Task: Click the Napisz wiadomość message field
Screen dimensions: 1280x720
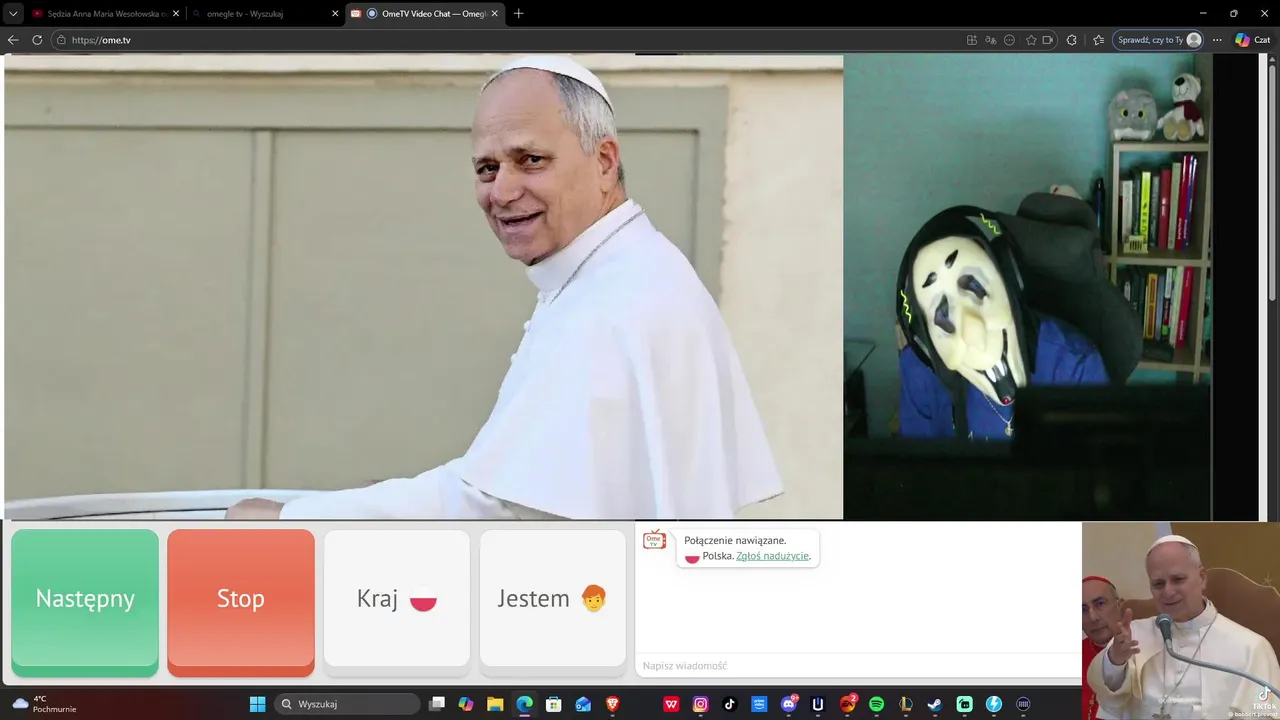Action: point(857,666)
